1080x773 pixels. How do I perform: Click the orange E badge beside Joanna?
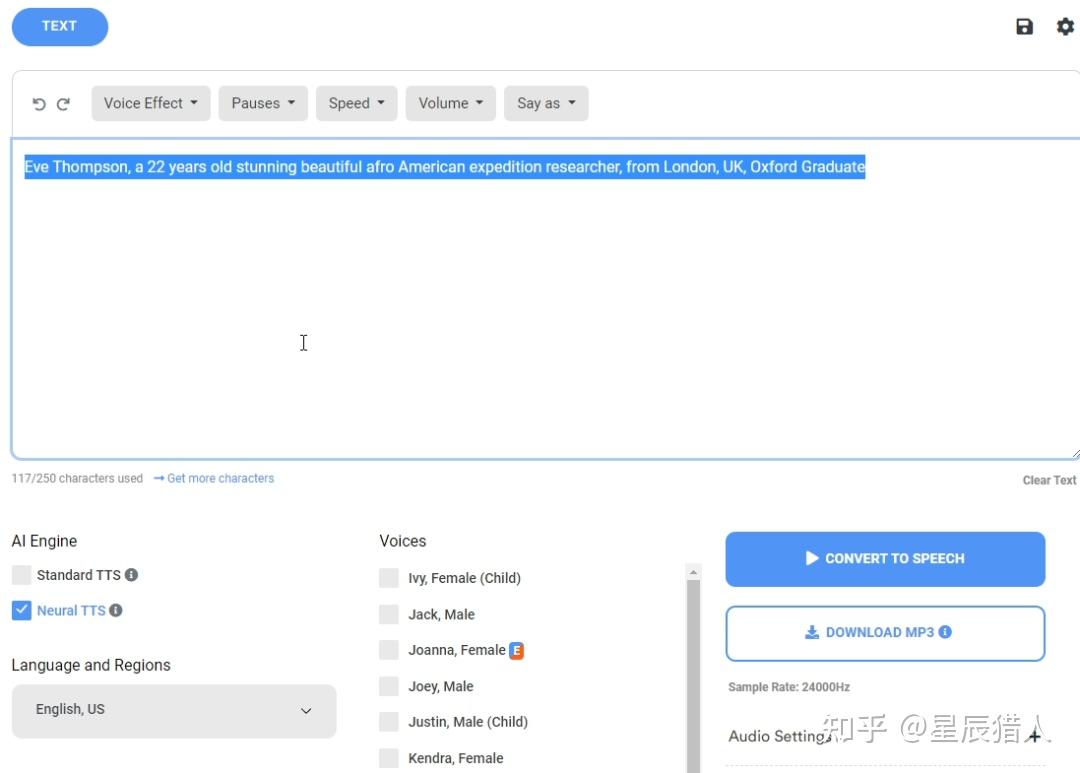[x=517, y=650]
